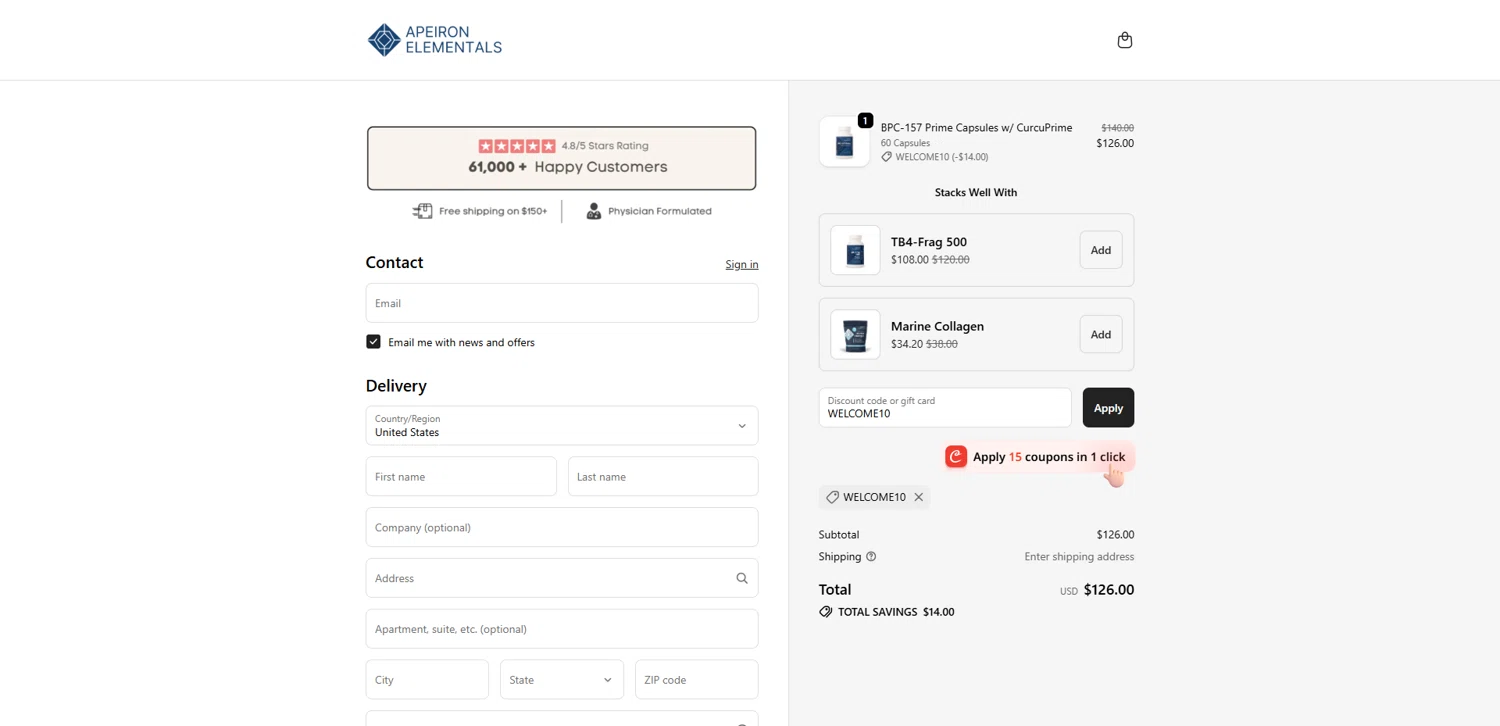Click the physician formulated icon
1500x726 pixels.
point(594,211)
